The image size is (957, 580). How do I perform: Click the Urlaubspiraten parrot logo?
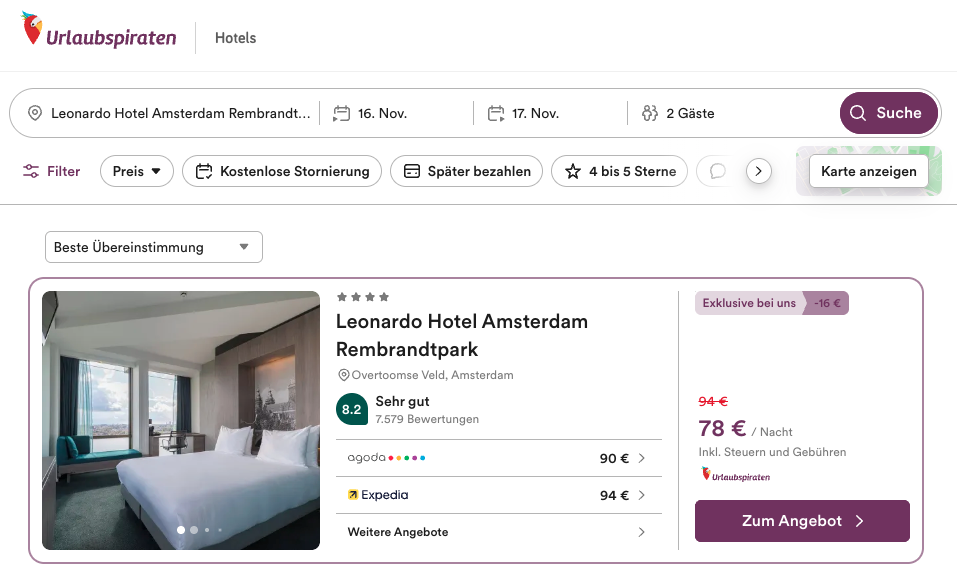click(33, 30)
